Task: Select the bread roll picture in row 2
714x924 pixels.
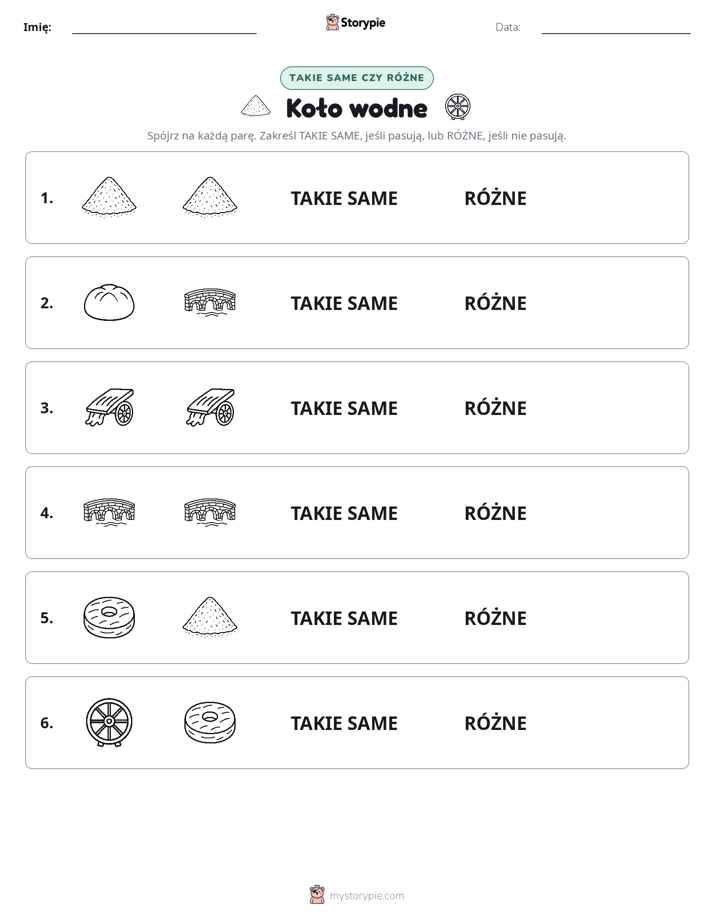Action: (x=109, y=302)
